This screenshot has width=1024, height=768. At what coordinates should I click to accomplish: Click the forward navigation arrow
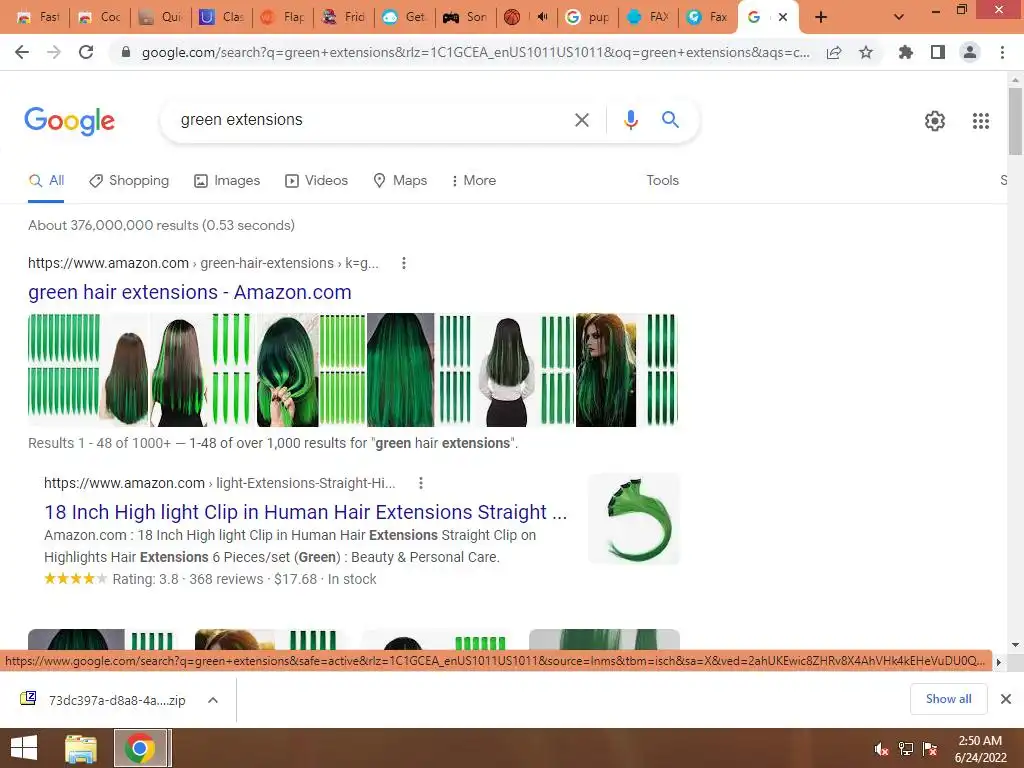54,52
